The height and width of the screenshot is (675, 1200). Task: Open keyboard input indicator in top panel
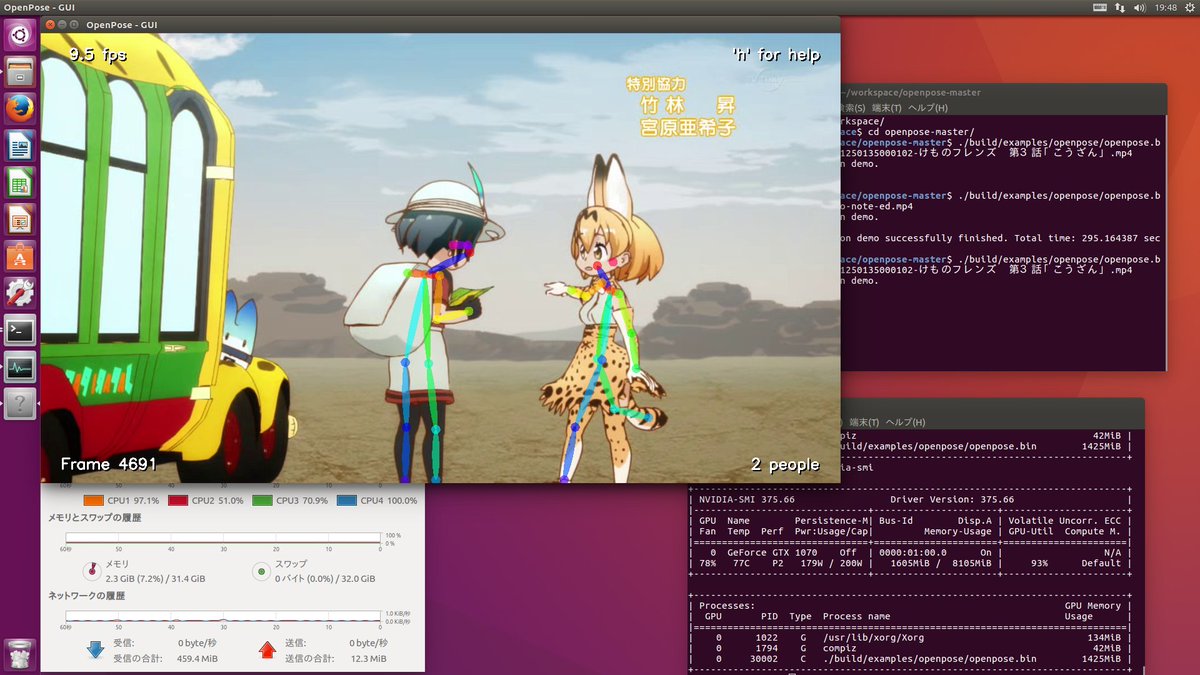pyautogui.click(x=1100, y=7)
